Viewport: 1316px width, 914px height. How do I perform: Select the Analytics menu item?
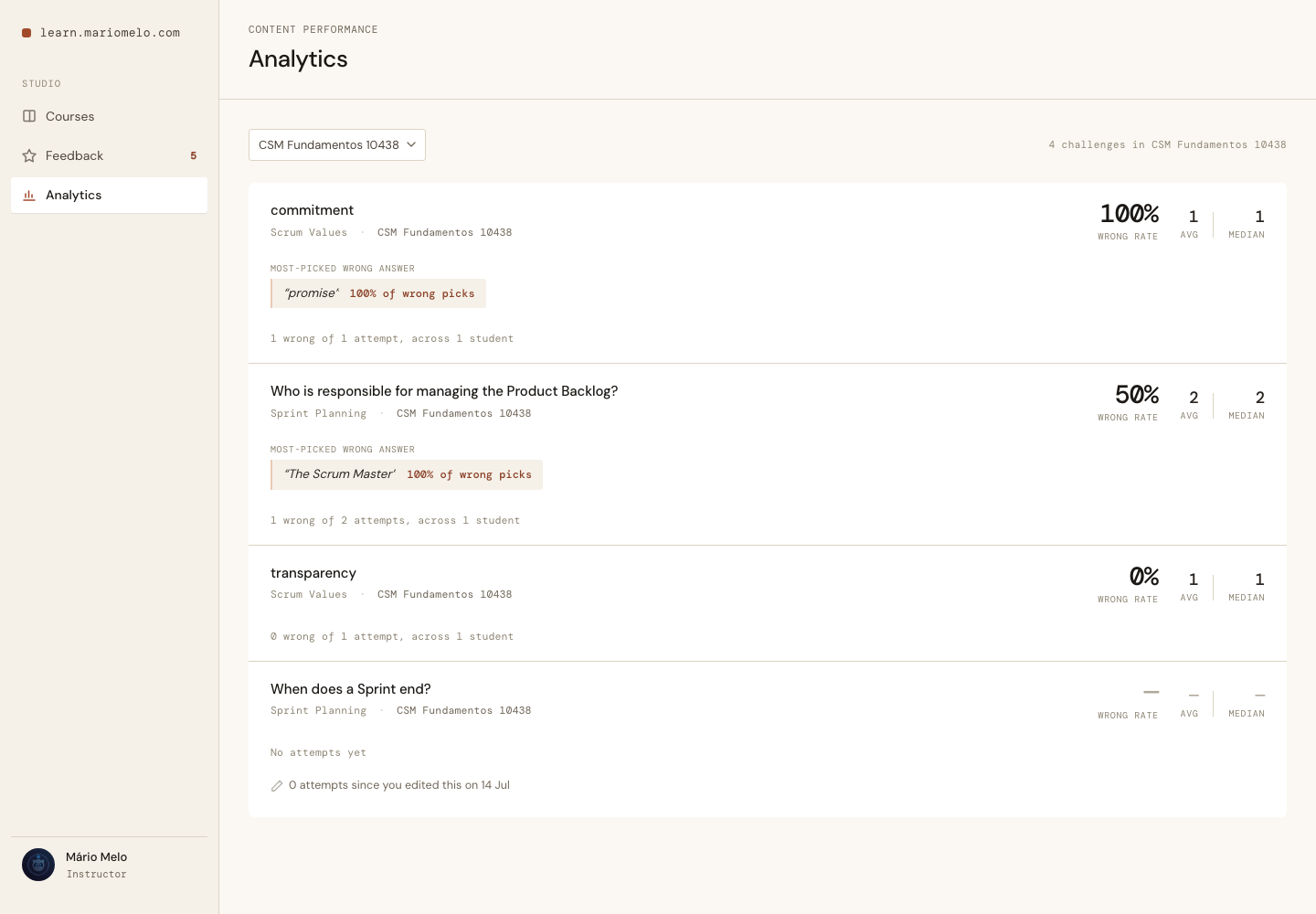(109, 195)
